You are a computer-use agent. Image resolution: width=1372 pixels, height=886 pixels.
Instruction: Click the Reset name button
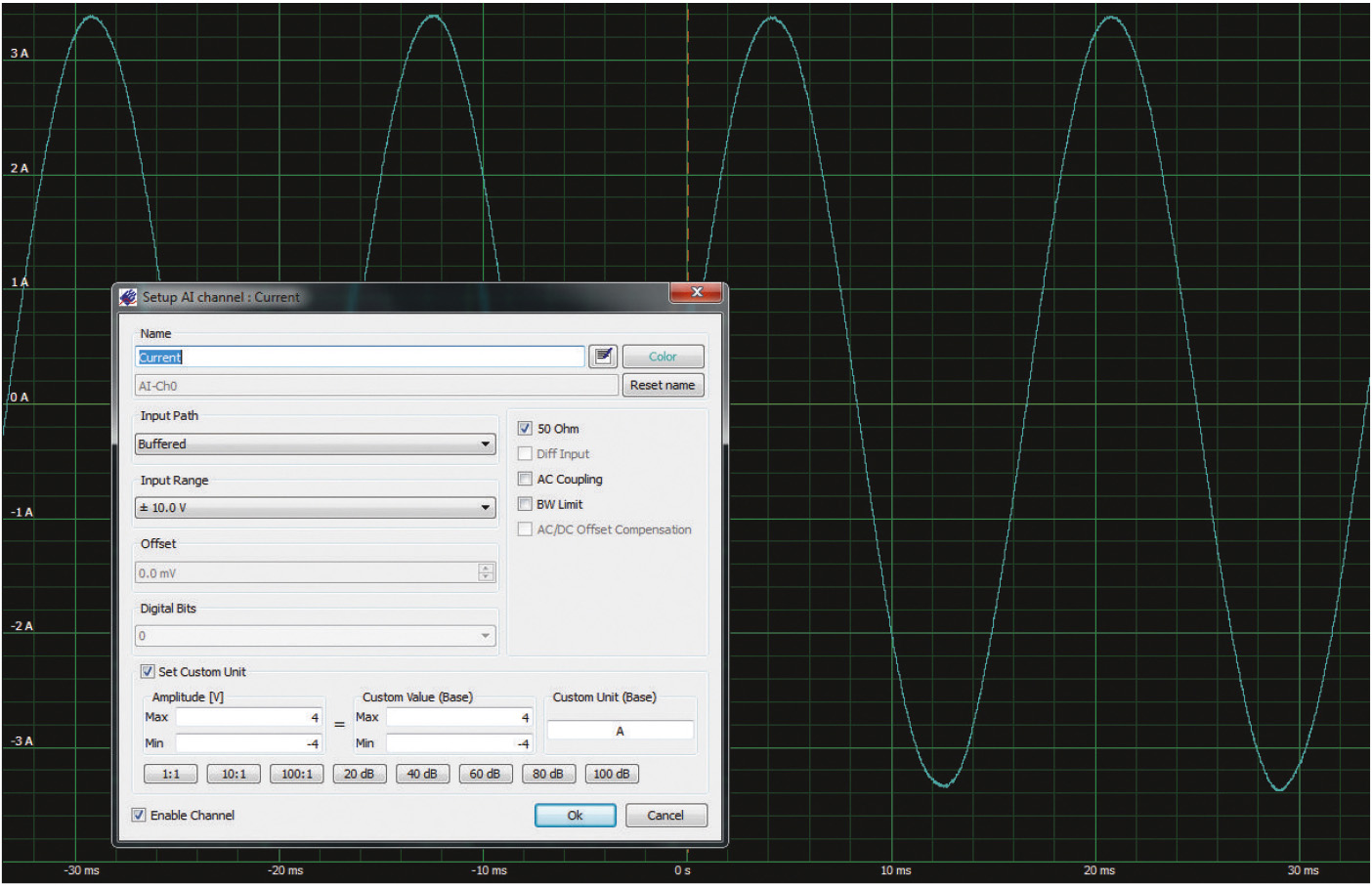663,385
